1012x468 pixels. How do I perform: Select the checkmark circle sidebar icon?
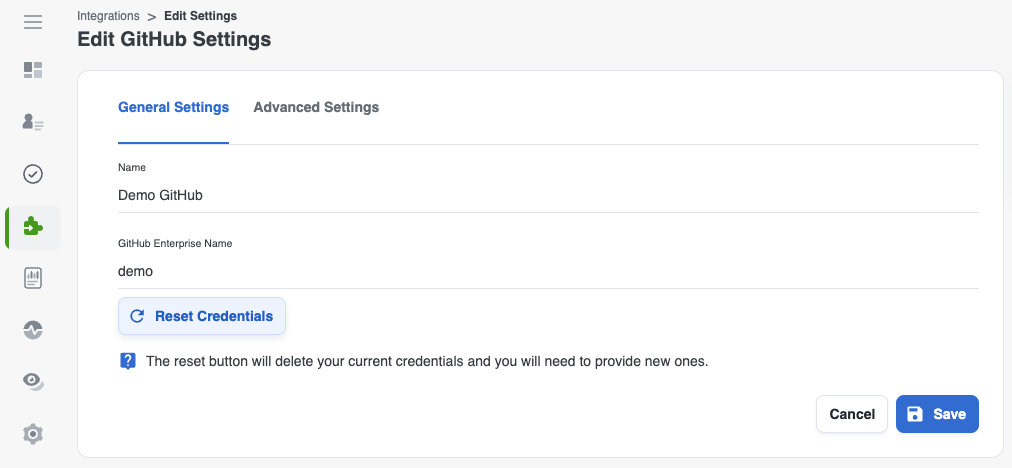pos(33,174)
